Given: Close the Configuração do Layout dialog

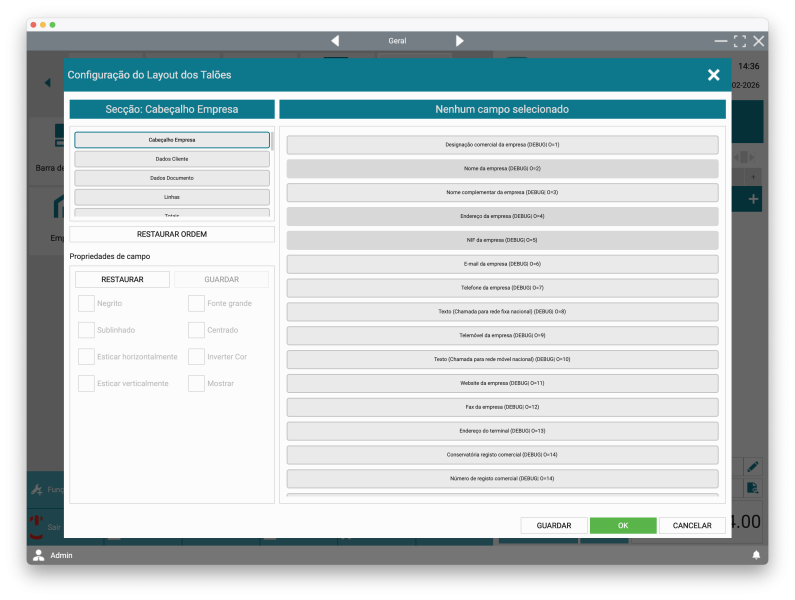Looking at the screenshot, I should 713,75.
